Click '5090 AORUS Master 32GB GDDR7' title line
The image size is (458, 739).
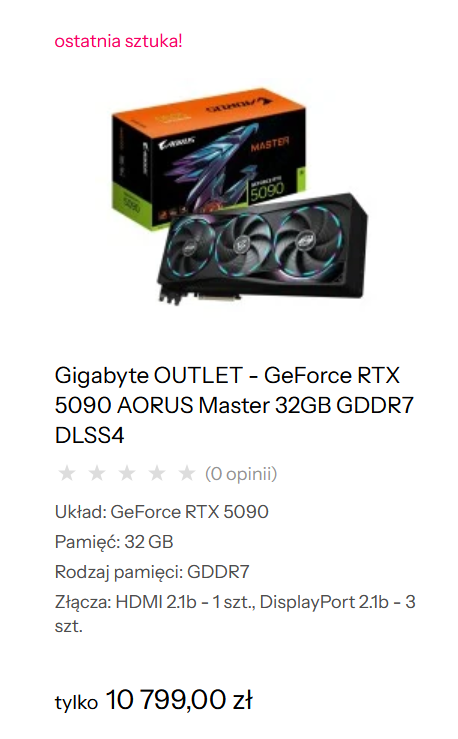[234, 405]
